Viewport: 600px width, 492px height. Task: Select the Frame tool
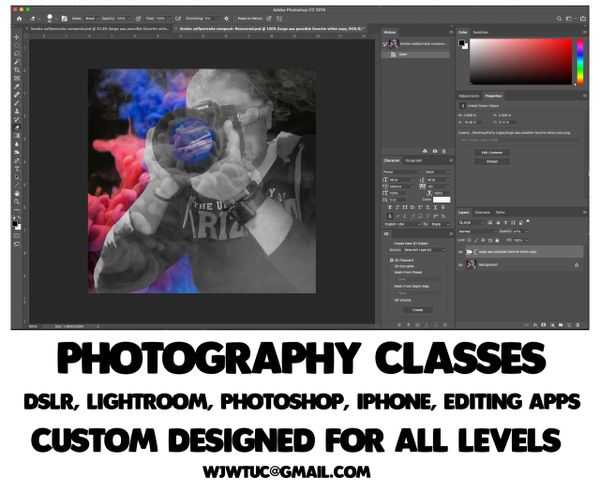click(17, 78)
